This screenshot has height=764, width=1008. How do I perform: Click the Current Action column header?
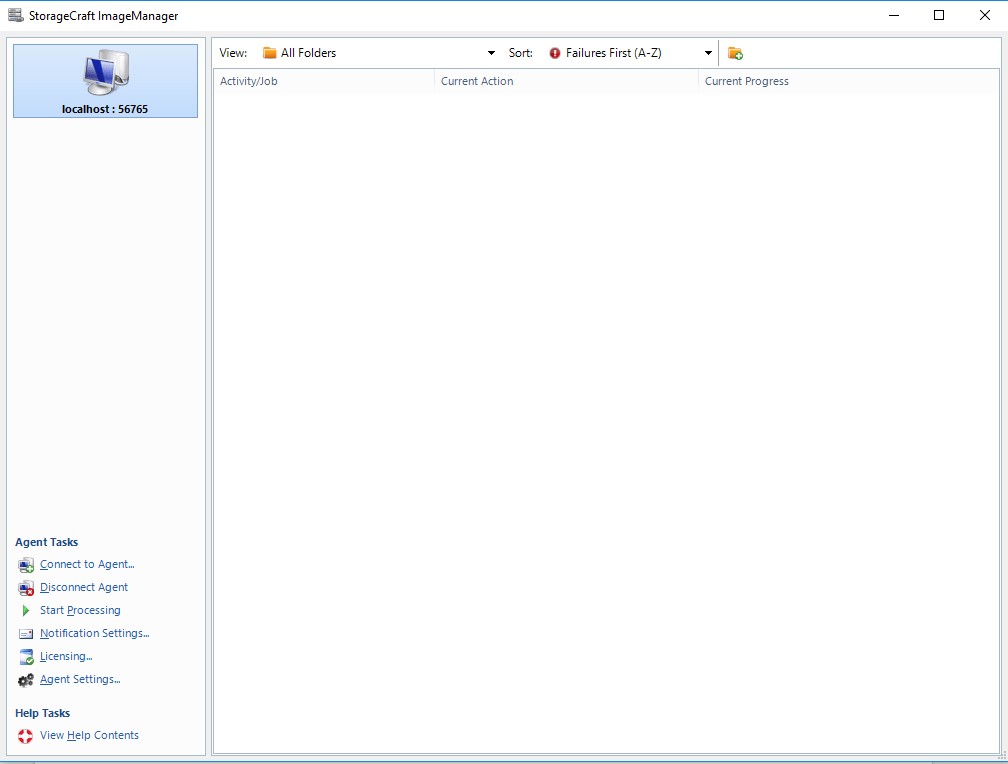(476, 81)
